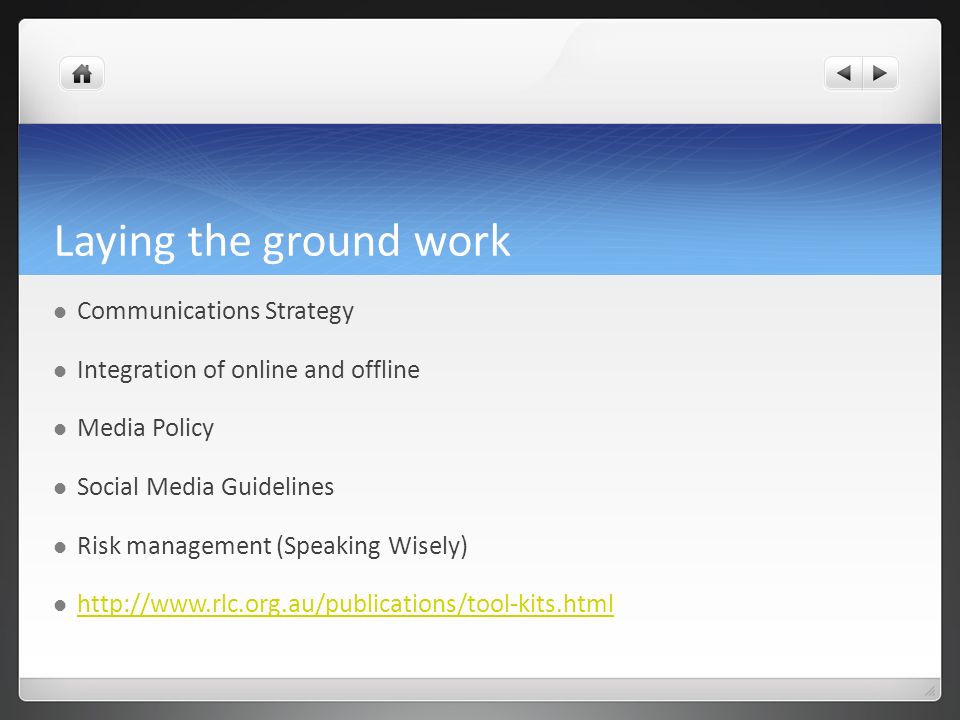Screen dimensions: 960x720
Task: Select 'Social Media Guidelines' bullet text
Action: [x=206, y=487]
